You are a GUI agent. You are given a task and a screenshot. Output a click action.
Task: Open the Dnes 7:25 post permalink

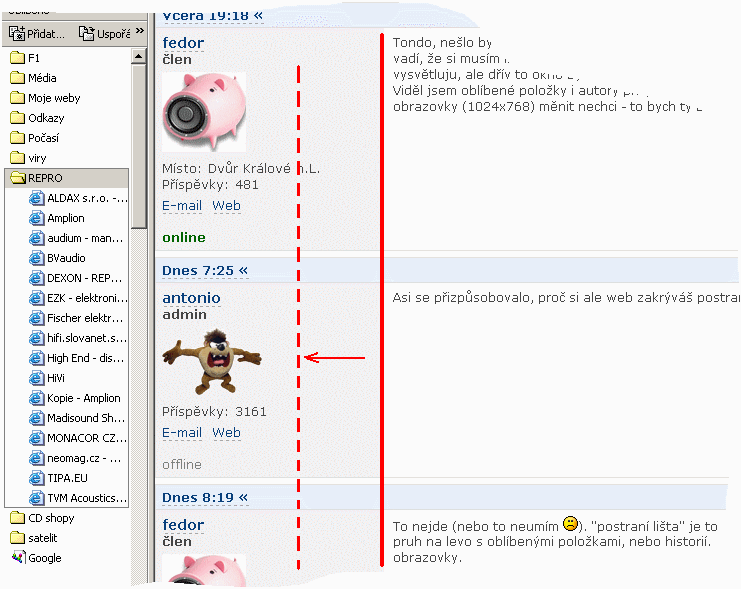(205, 271)
